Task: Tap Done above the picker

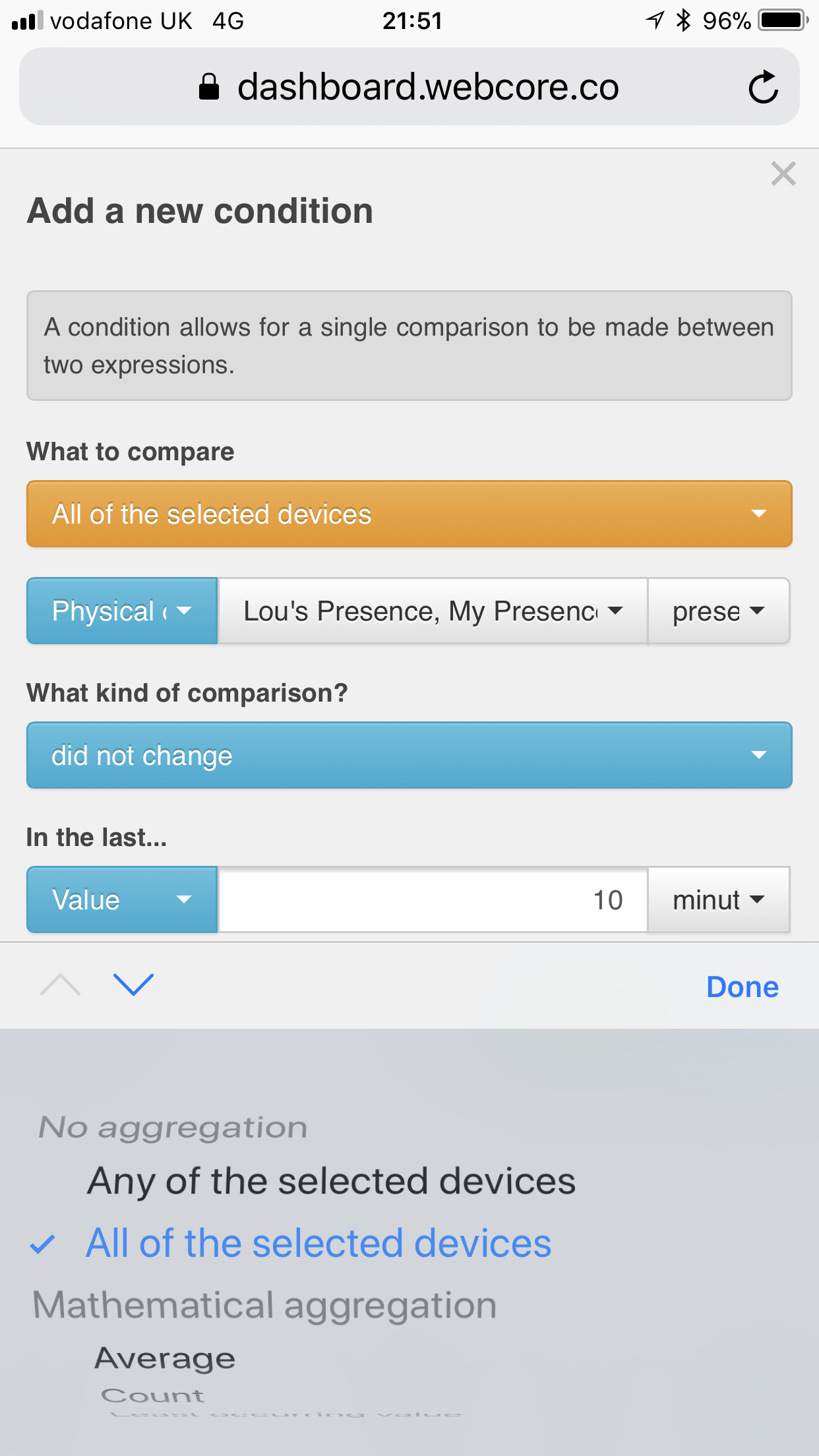Action: (x=743, y=987)
